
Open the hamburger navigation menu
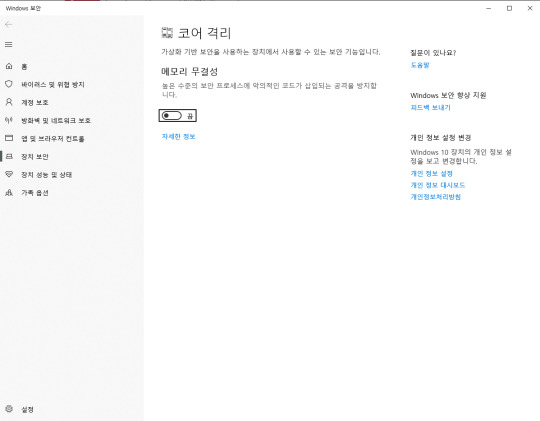[x=9, y=44]
